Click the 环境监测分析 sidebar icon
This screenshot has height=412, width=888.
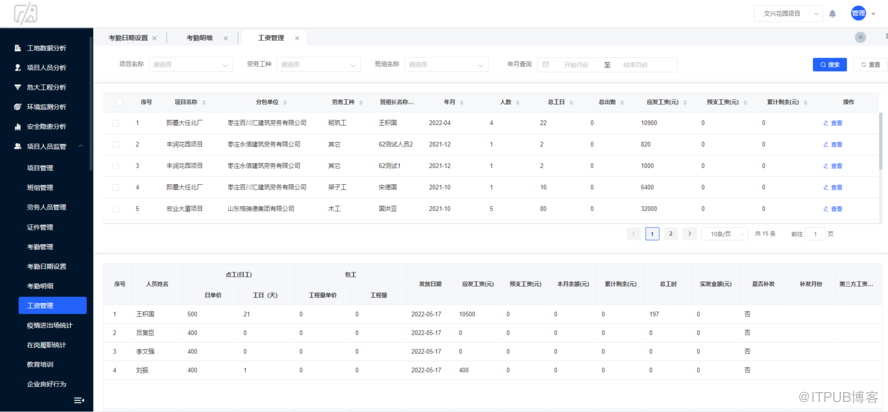click(x=17, y=107)
